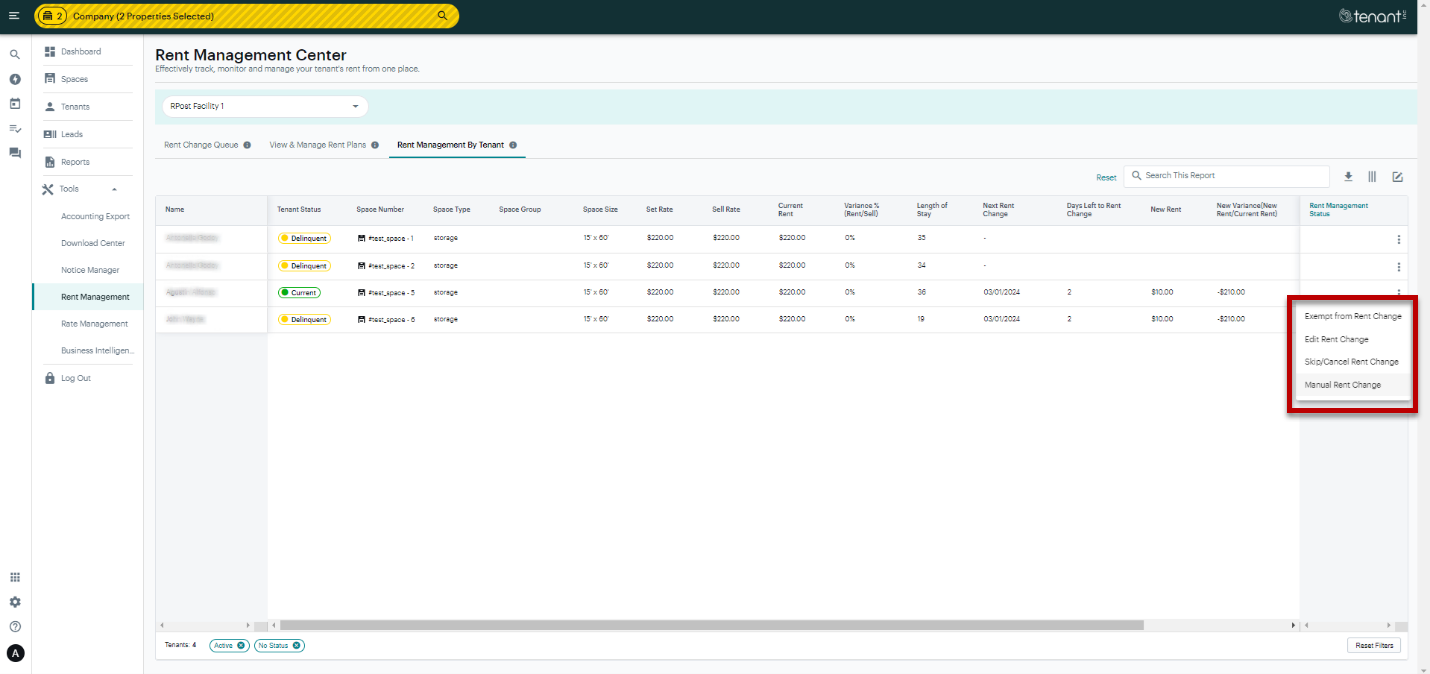Remove the Active filter chip
Viewport: 1430px width, 674px height.
241,645
